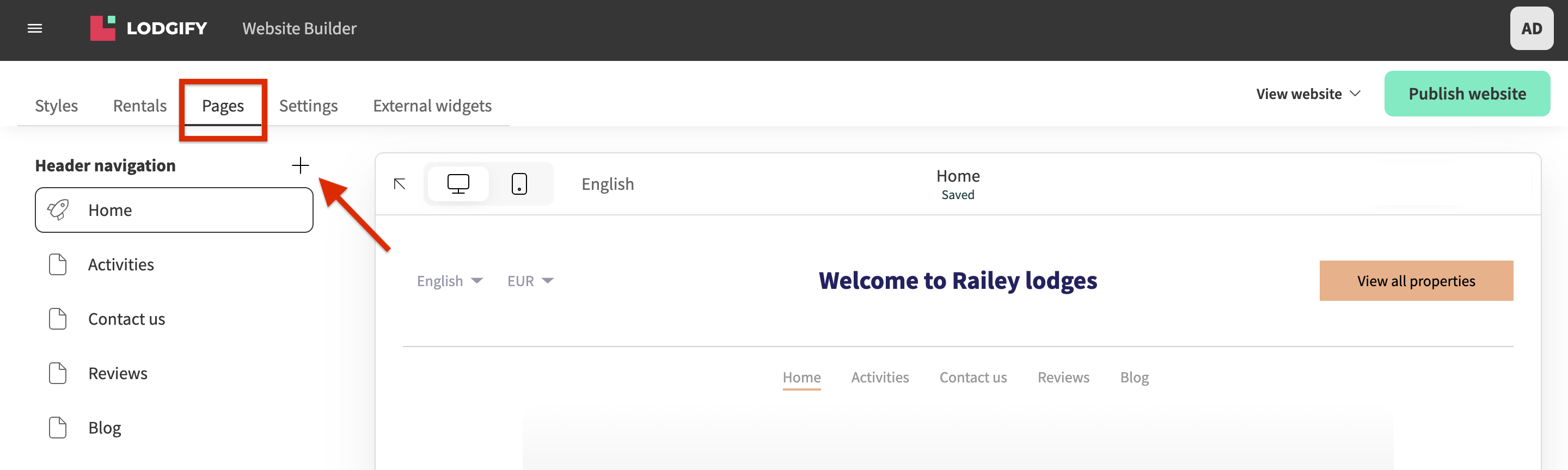This screenshot has height=470, width=1568.
Task: Click Contact us link in preview menu
Action: pos(973,378)
